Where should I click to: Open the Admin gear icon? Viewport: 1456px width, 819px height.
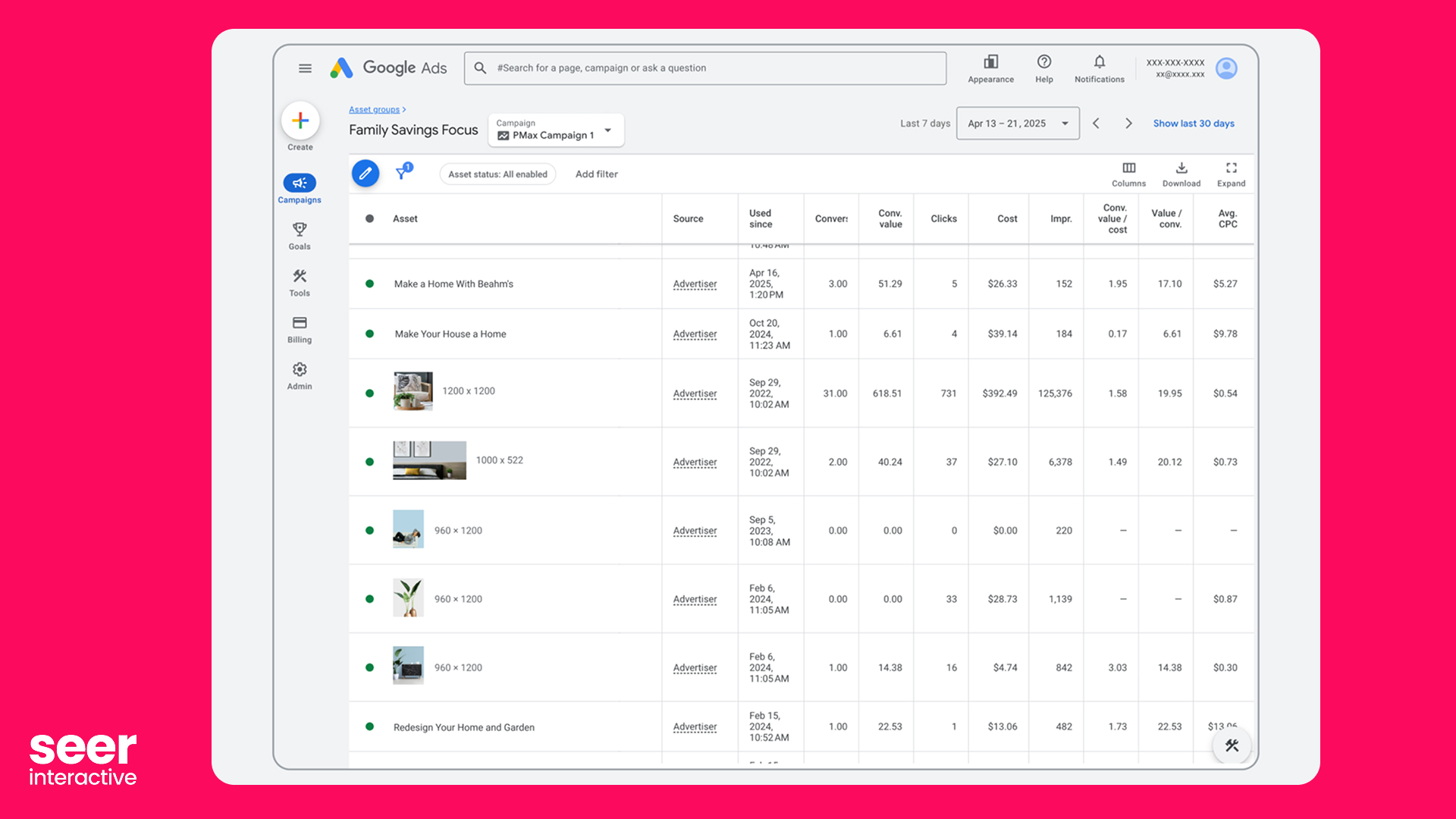300,370
